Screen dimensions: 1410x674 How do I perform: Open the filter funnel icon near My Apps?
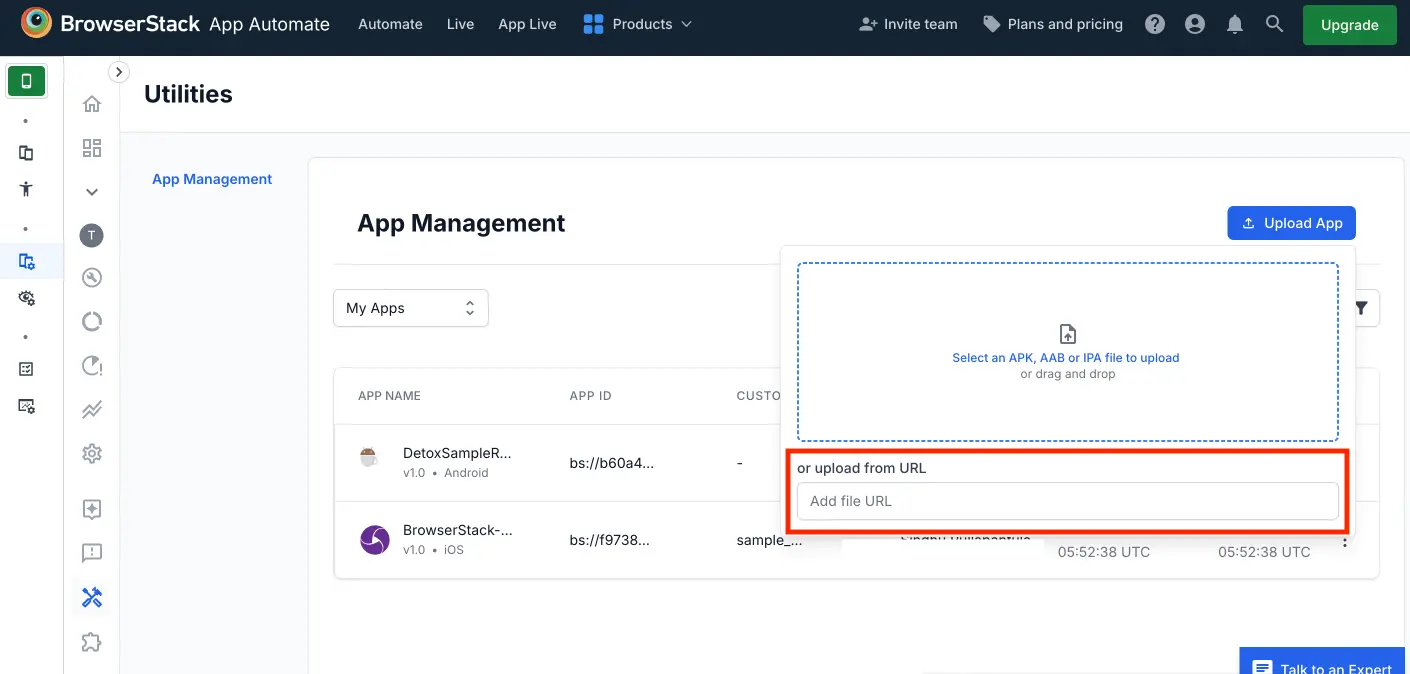point(1361,308)
